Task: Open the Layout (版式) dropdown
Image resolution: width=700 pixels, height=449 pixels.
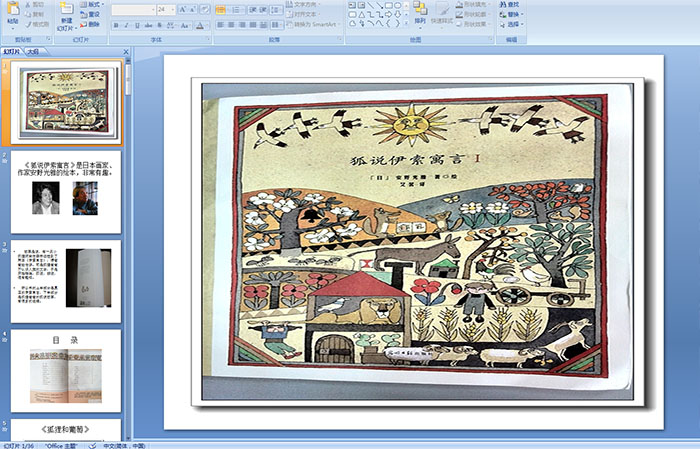Action: click(x=92, y=4)
